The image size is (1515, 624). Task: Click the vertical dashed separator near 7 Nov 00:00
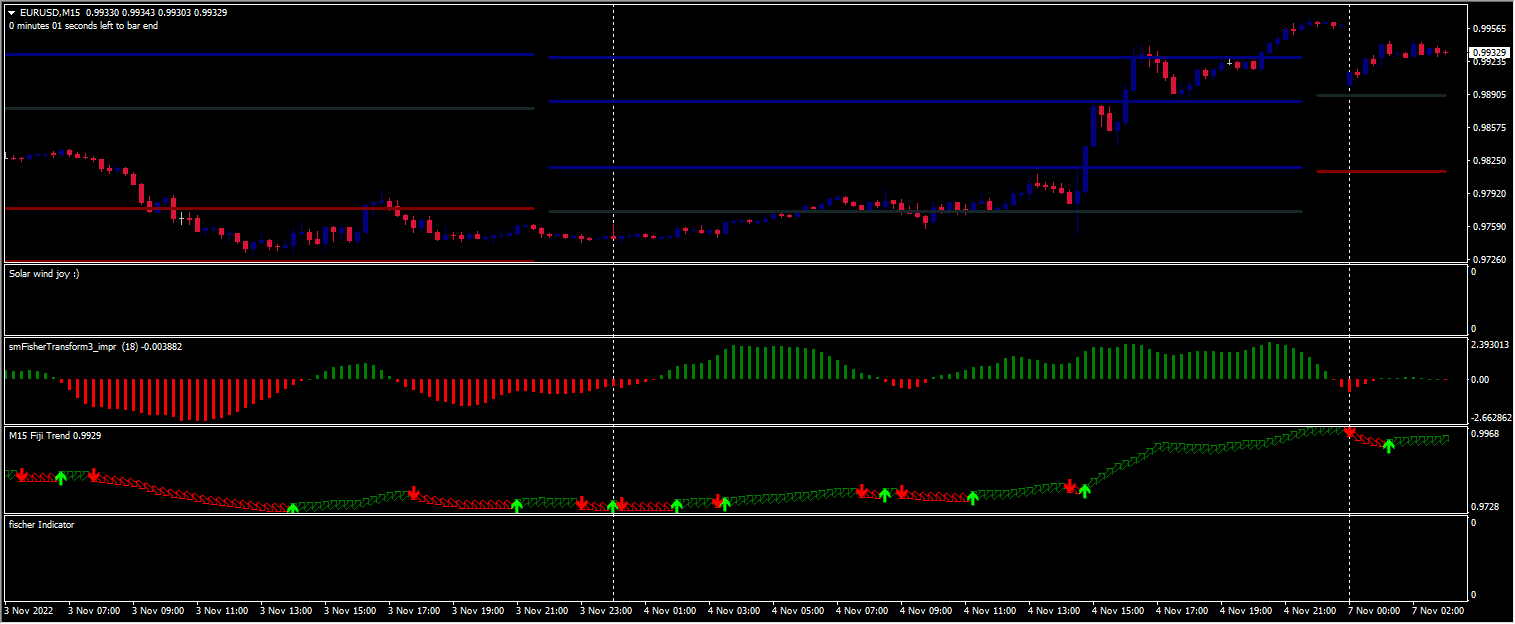1349,300
